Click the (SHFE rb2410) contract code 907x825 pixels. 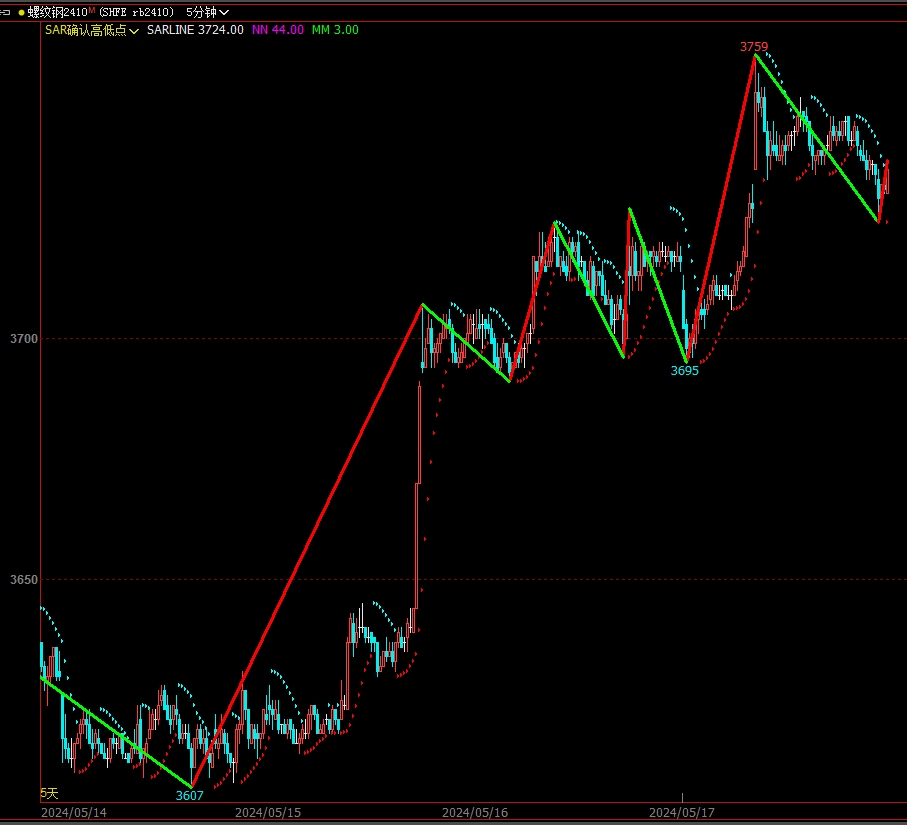point(136,12)
